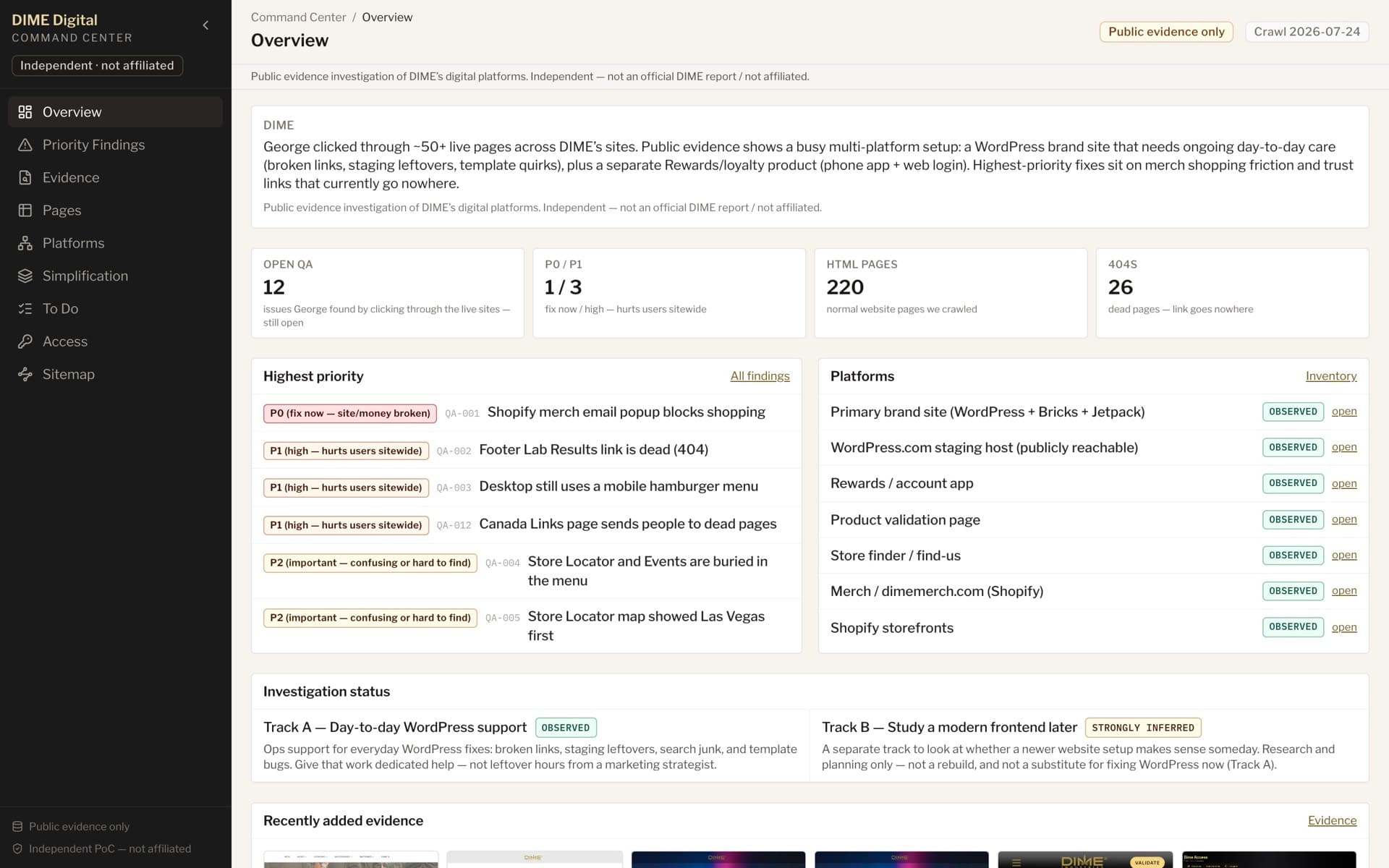Click shield icon beside Independent PoC
The height and width of the screenshot is (868, 1389).
coord(17,848)
